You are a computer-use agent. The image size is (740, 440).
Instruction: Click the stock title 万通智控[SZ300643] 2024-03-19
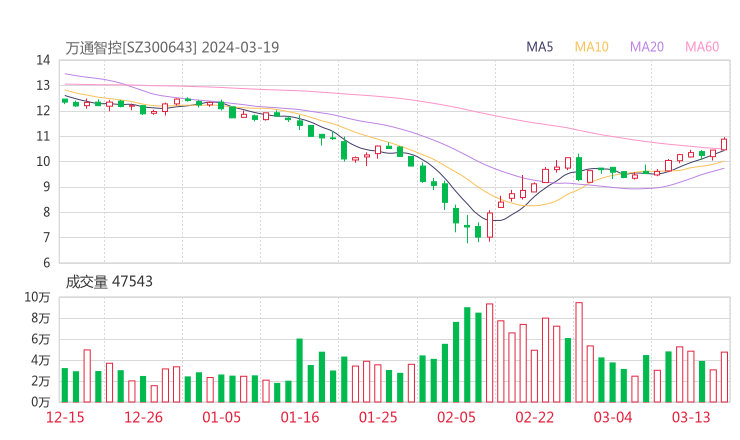(172, 47)
